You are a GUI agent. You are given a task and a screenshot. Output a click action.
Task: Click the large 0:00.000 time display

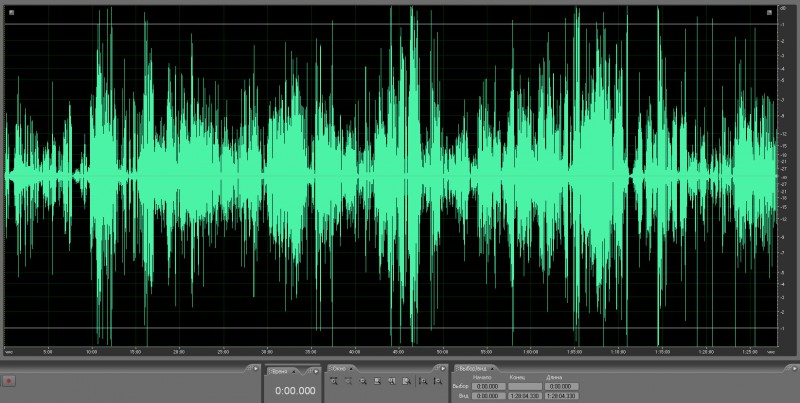pyautogui.click(x=295, y=391)
